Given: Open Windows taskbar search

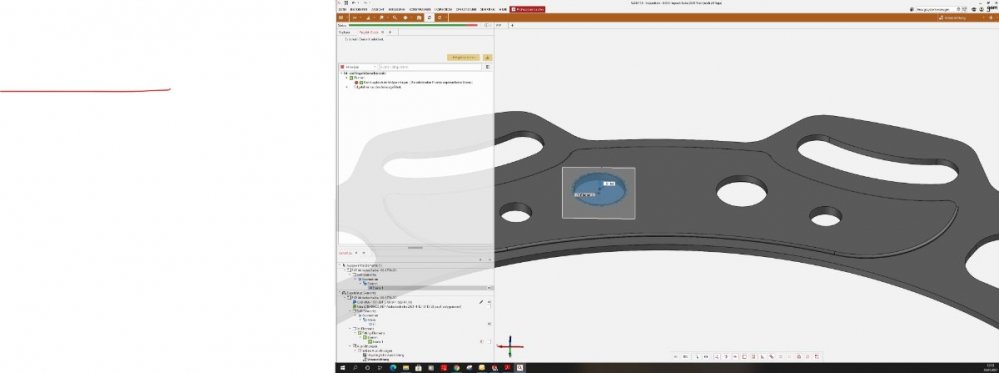Looking at the screenshot, I should coord(355,368).
